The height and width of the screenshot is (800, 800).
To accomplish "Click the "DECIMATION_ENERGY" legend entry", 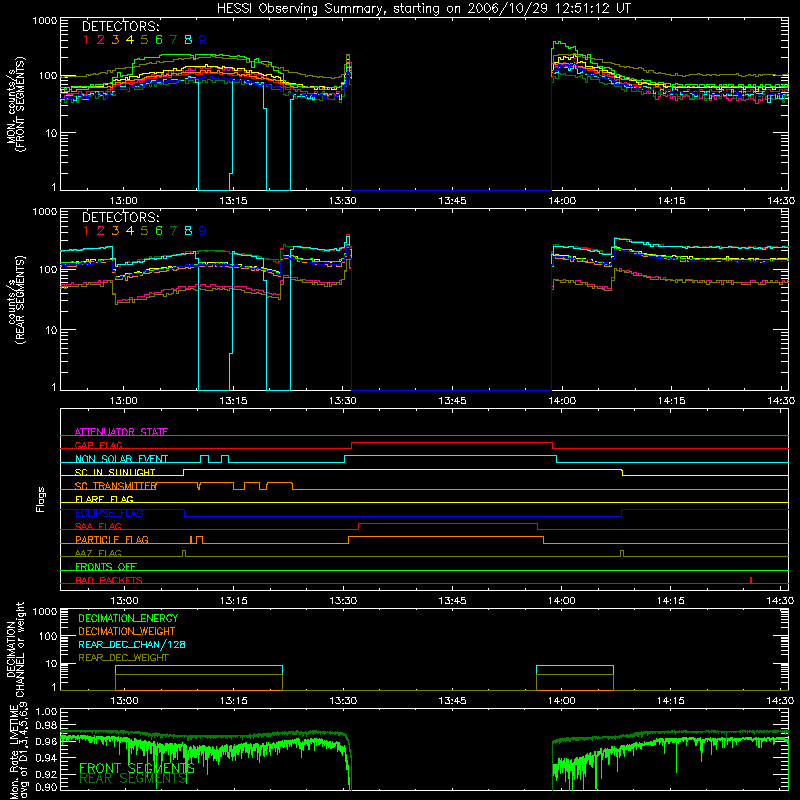I will coord(128,618).
